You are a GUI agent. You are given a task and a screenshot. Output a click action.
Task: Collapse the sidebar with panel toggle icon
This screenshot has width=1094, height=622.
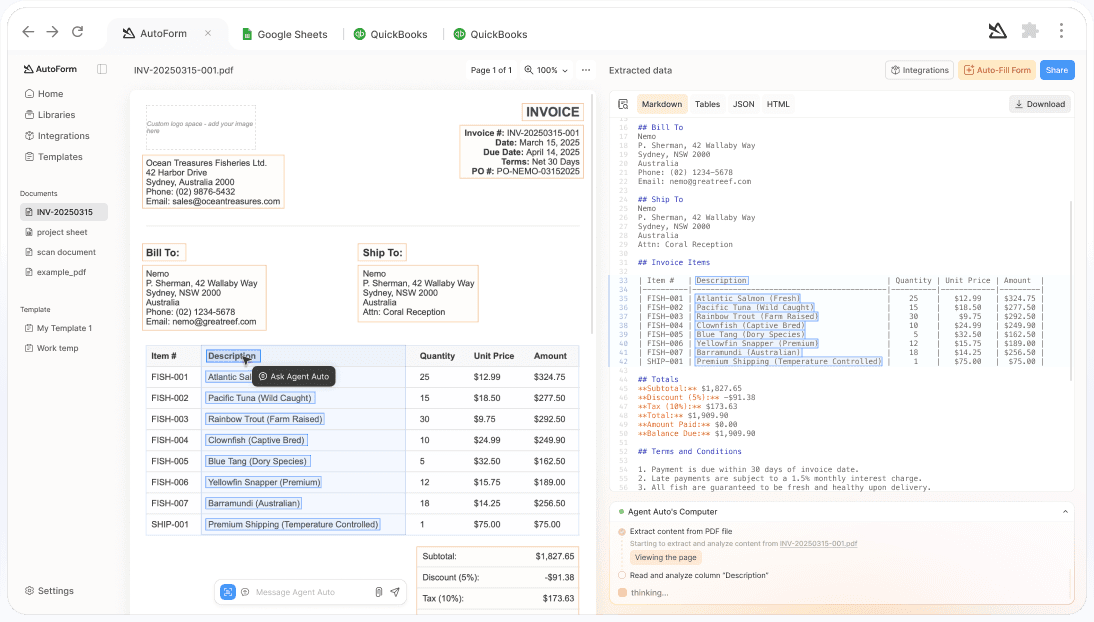point(102,69)
